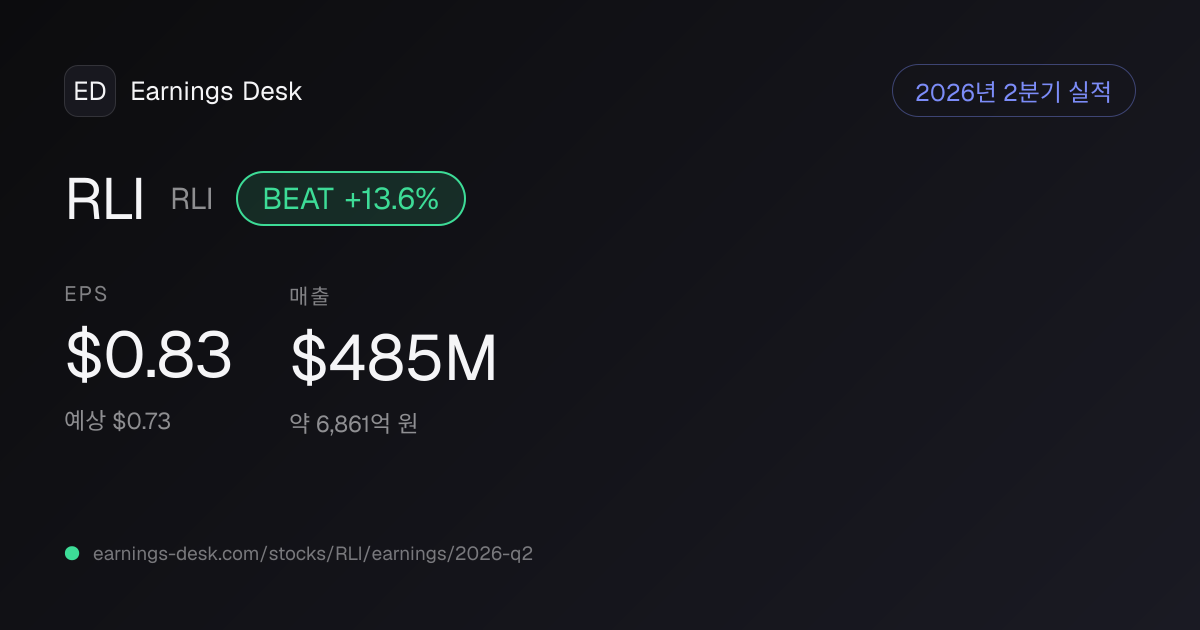Click the 2026년 text in the quarter badge
The height and width of the screenshot is (630, 1200).
point(955,92)
